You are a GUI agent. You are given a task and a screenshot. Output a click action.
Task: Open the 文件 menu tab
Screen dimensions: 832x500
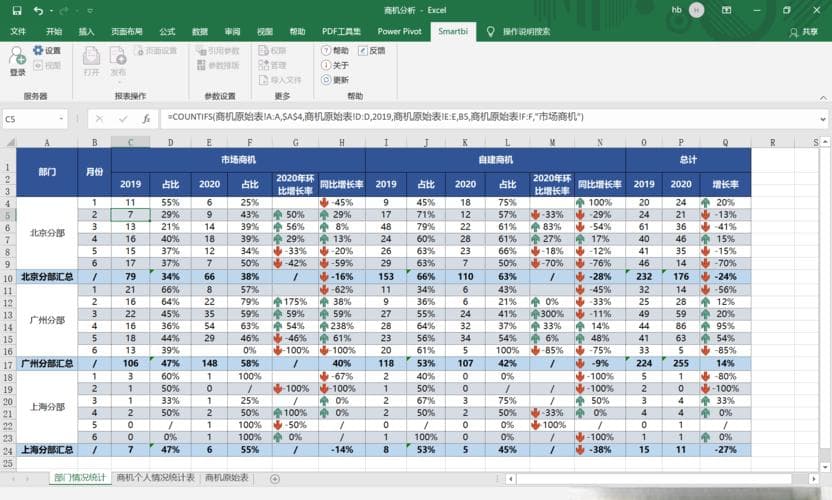[x=18, y=32]
